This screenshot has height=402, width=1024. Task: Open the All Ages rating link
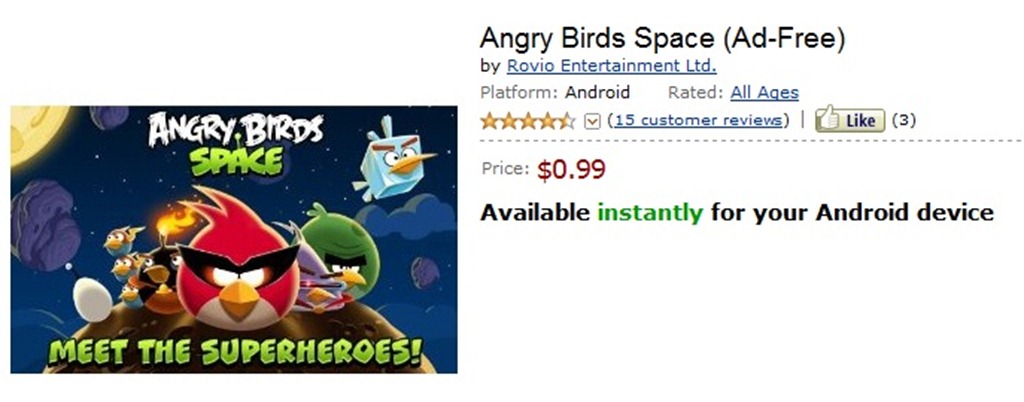pyautogui.click(x=764, y=93)
